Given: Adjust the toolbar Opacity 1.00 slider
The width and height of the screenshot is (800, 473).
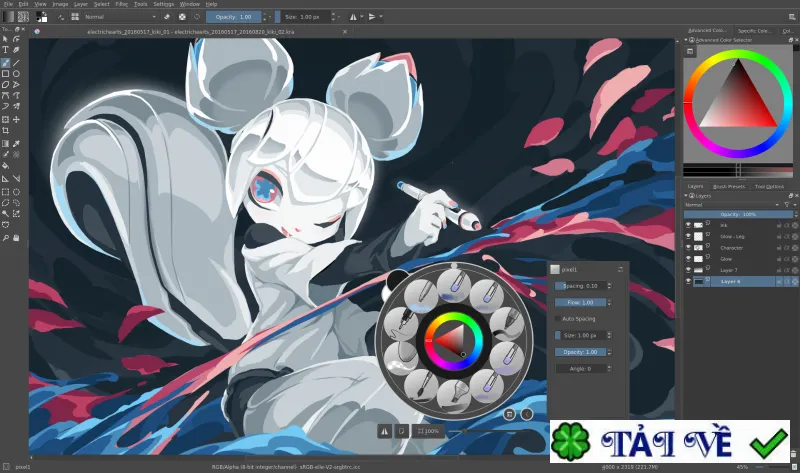Looking at the screenshot, I should (x=234, y=17).
